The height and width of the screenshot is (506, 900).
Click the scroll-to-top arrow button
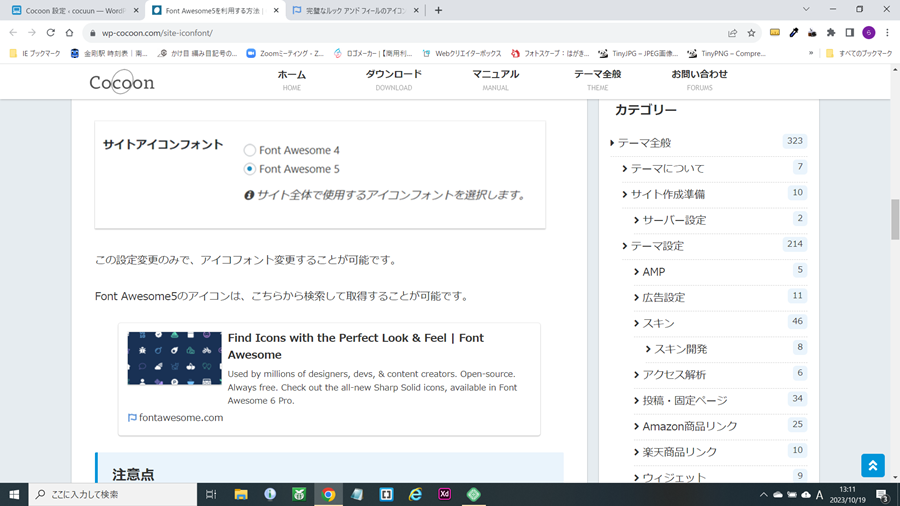pyautogui.click(x=872, y=465)
